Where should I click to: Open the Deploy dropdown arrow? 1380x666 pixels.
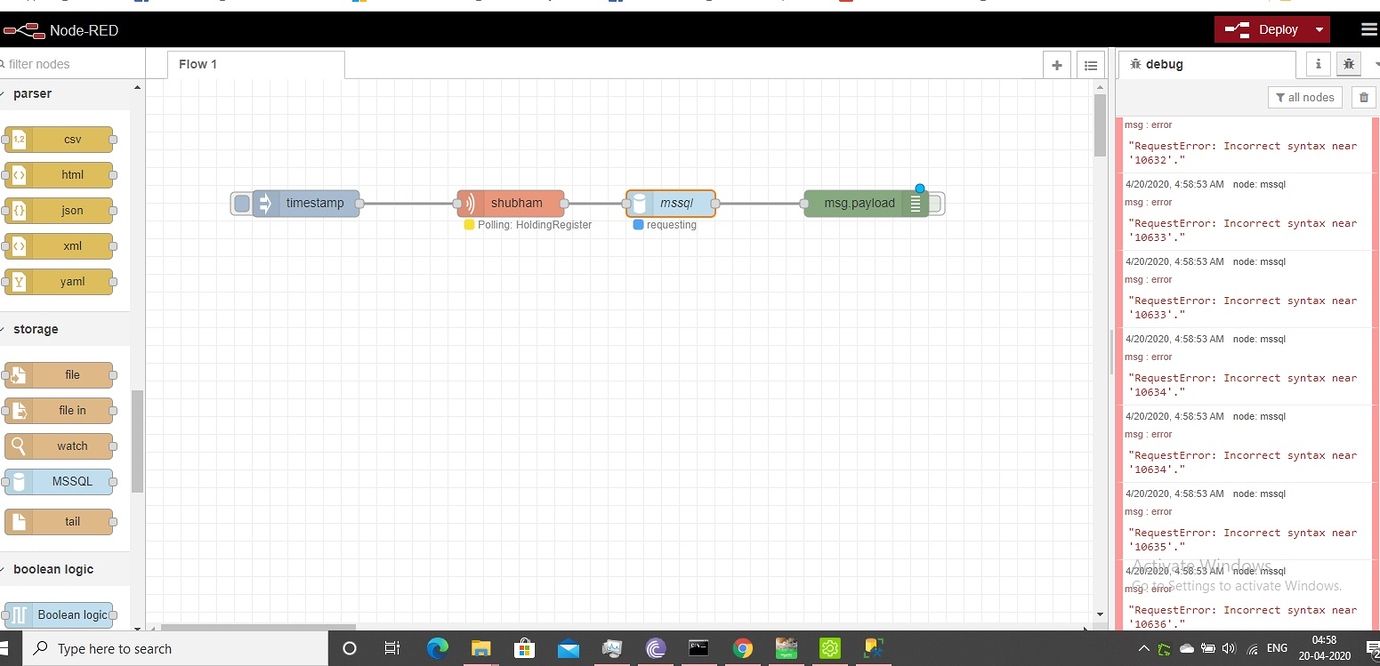[1320, 29]
